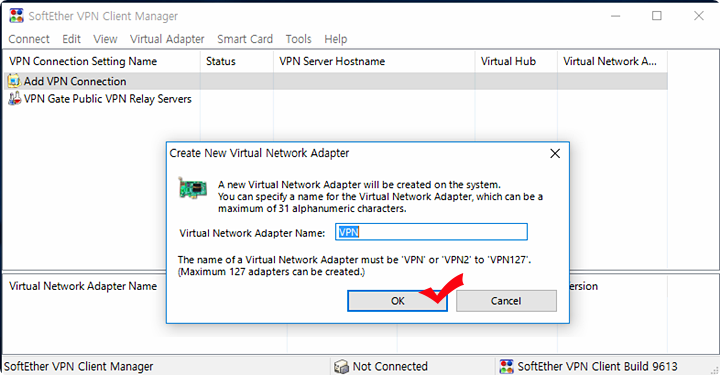Open the Edit menu
This screenshot has height=375, width=720.
[x=72, y=39]
